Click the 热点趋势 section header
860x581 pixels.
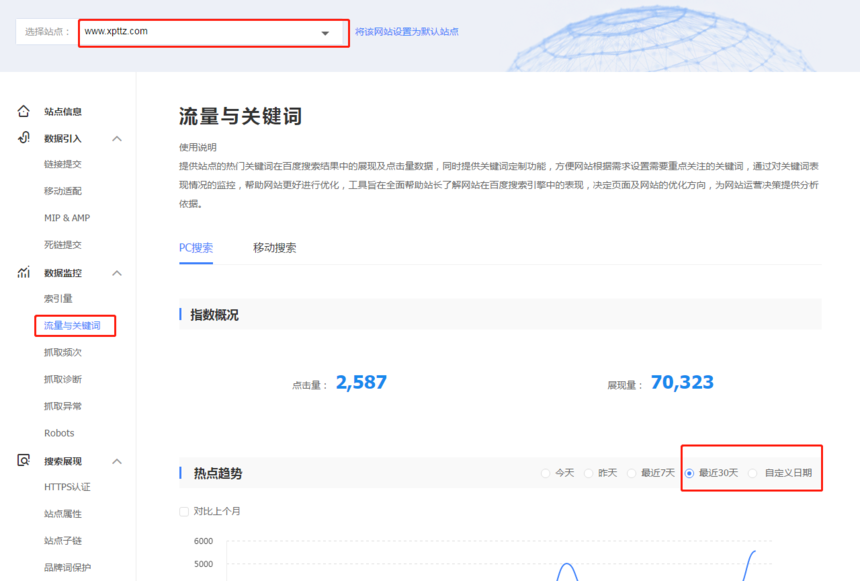click(218, 473)
